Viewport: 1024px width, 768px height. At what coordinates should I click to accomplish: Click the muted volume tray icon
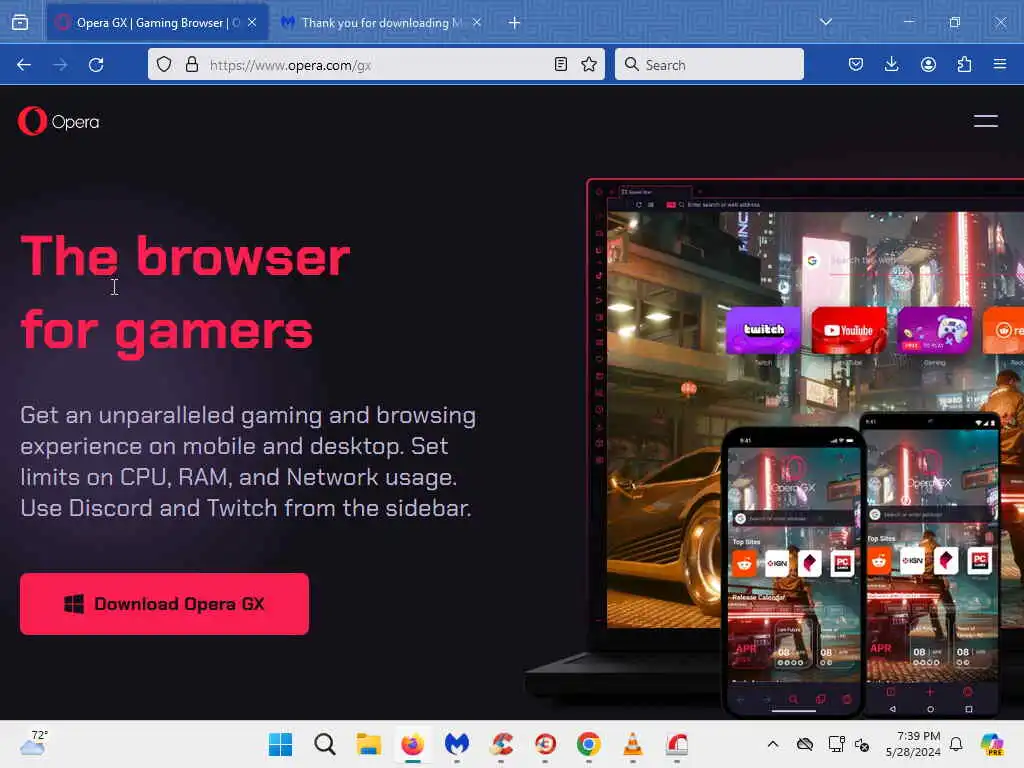point(862,744)
